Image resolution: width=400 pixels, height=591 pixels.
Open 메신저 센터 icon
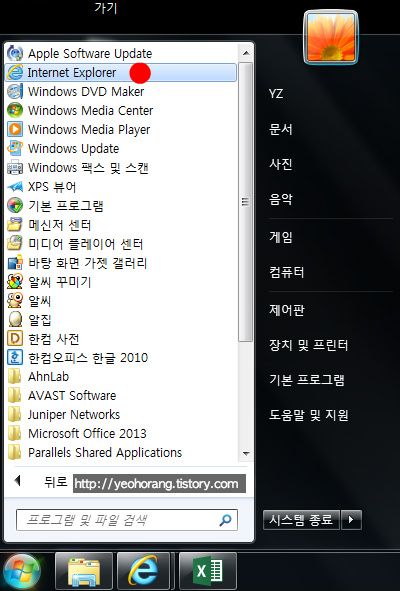click(x=15, y=225)
